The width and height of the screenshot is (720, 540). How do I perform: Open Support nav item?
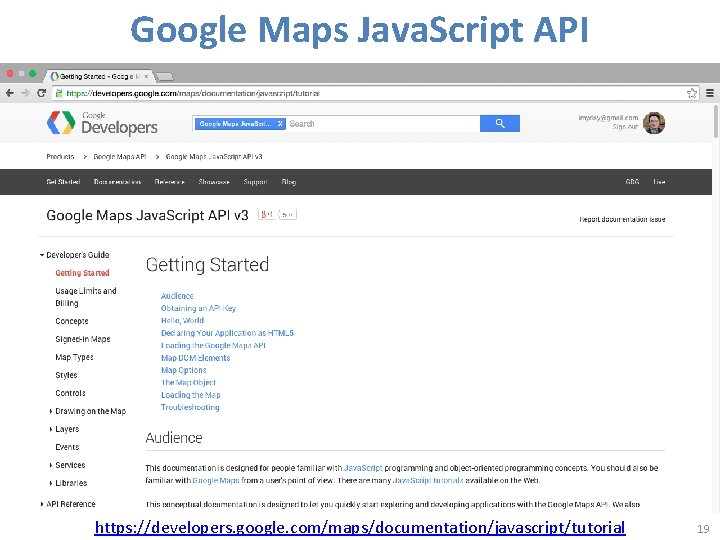click(x=255, y=182)
